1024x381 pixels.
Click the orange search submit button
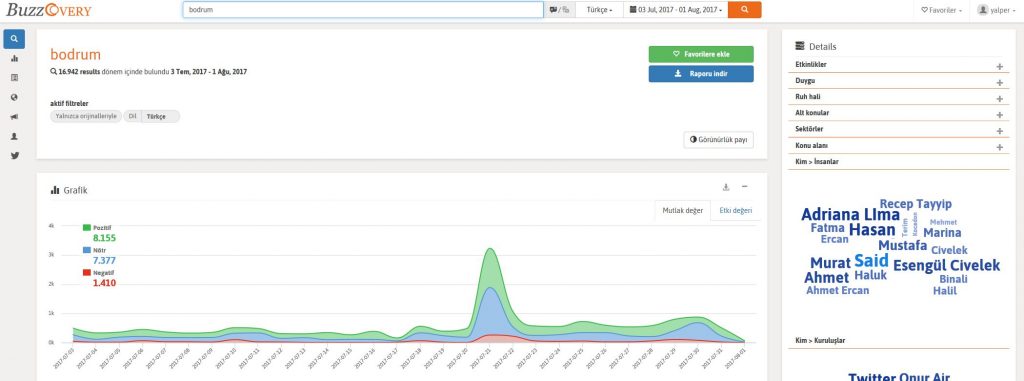pos(744,10)
